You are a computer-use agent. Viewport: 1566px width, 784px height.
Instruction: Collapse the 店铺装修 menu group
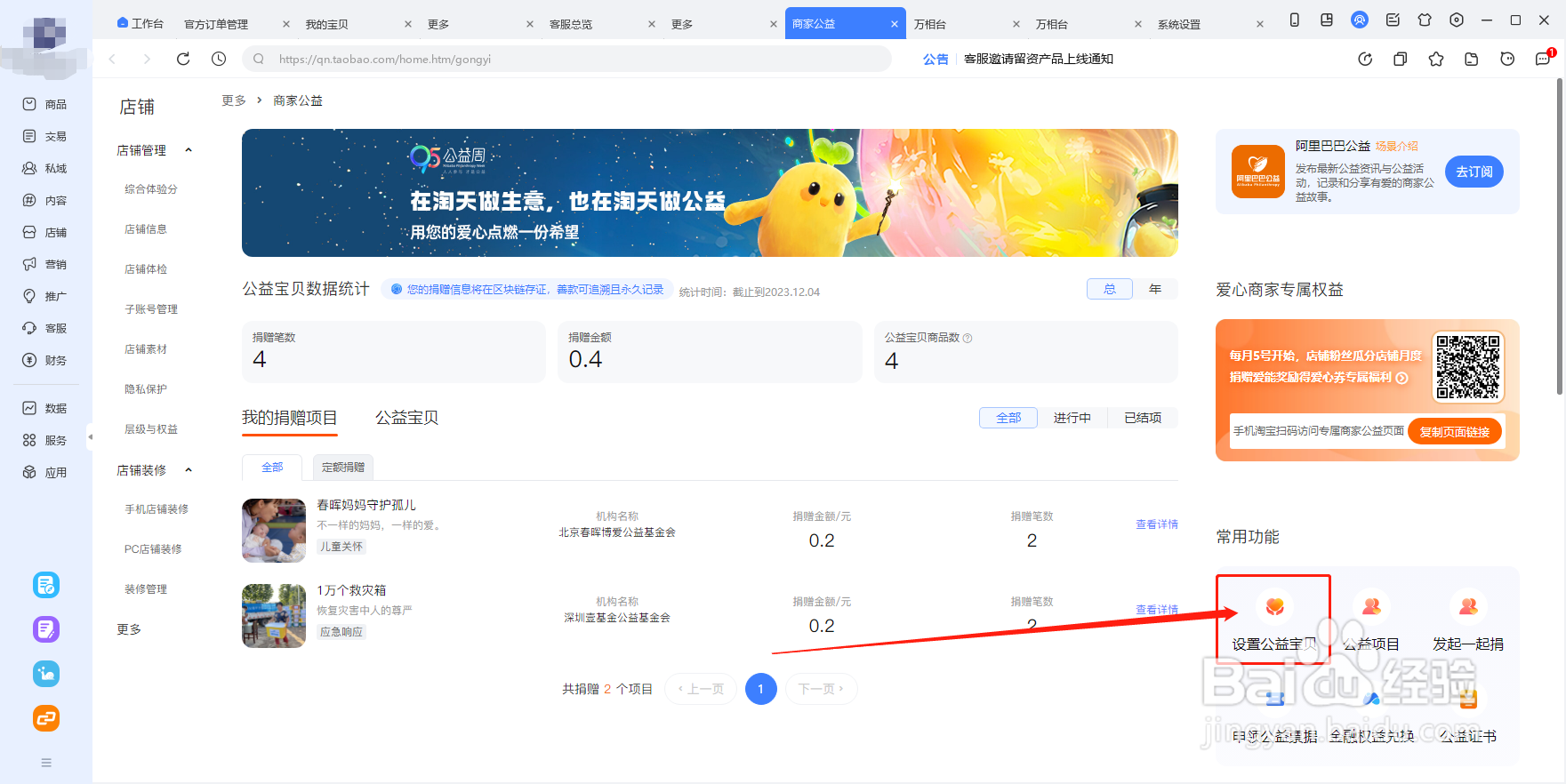(189, 470)
